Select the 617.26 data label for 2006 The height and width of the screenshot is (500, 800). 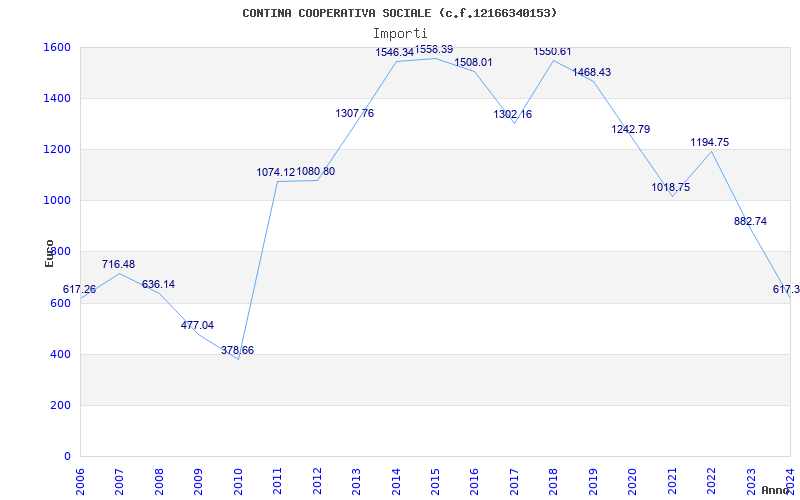tap(79, 290)
